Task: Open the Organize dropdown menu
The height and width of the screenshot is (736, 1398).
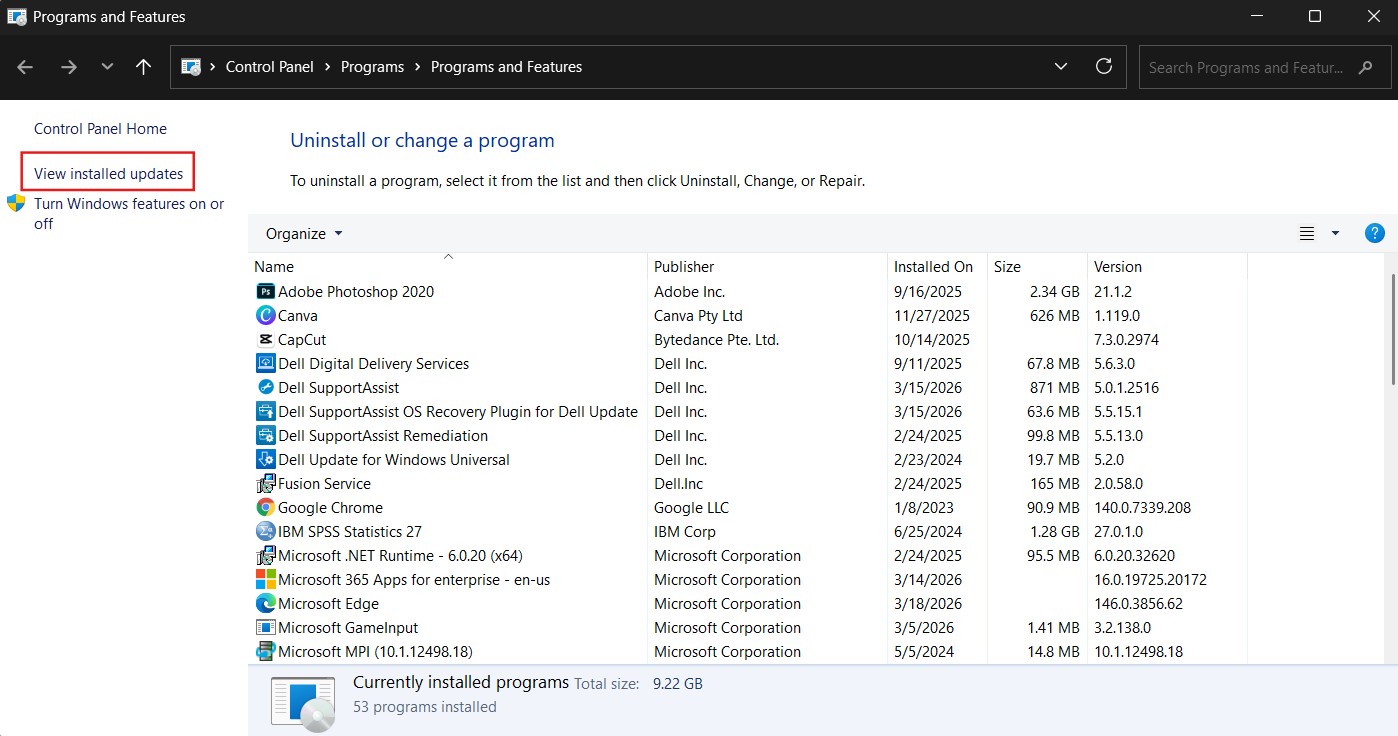Action: (304, 233)
